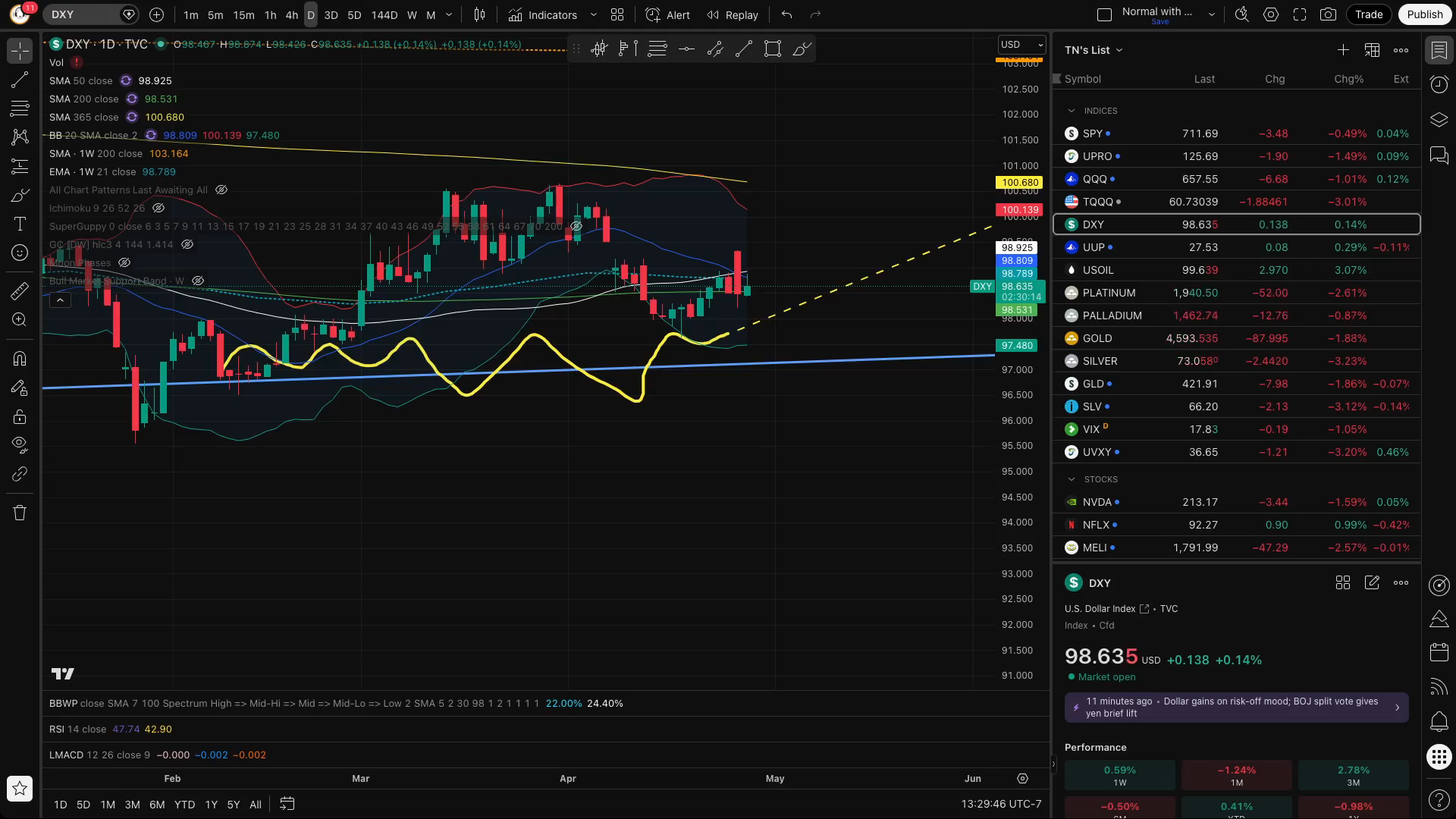Open the Indicators dialog
The image size is (1456, 819).
pyautogui.click(x=543, y=14)
